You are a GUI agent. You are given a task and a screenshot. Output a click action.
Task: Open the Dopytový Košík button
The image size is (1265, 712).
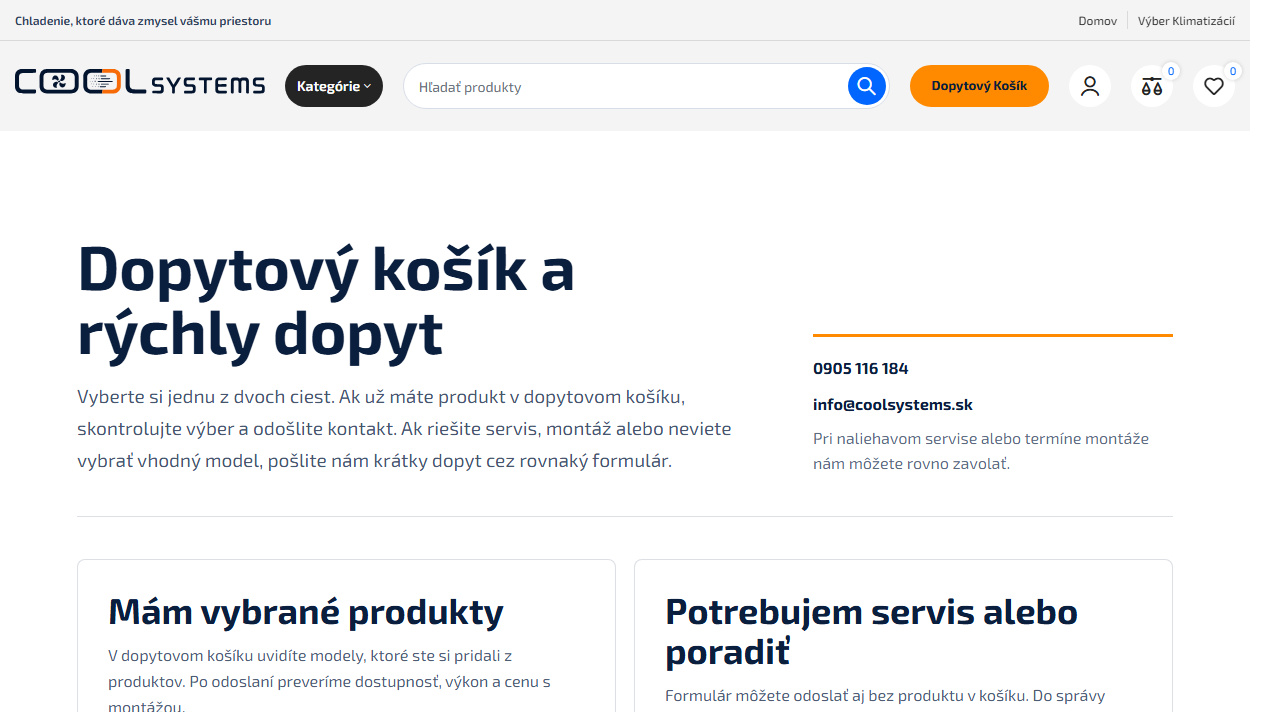(979, 86)
